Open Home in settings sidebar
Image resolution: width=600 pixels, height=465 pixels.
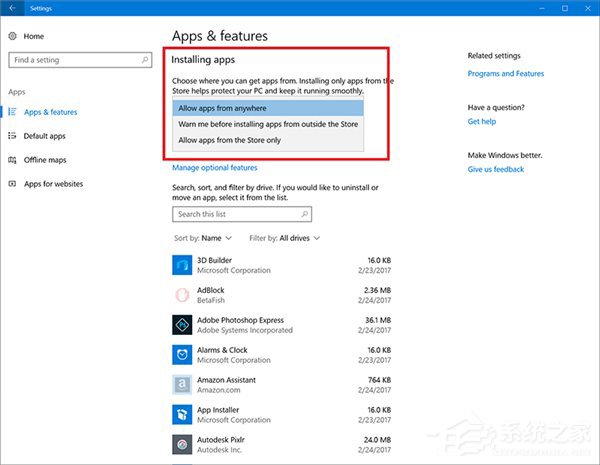34,36
